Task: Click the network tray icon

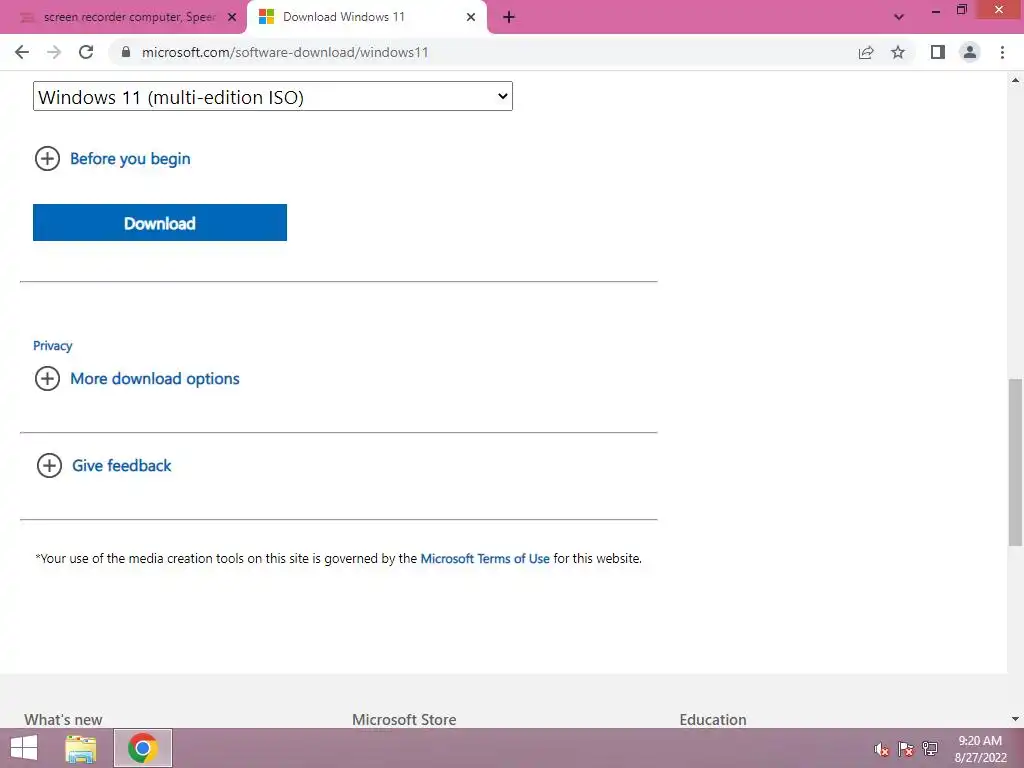Action: (x=930, y=749)
